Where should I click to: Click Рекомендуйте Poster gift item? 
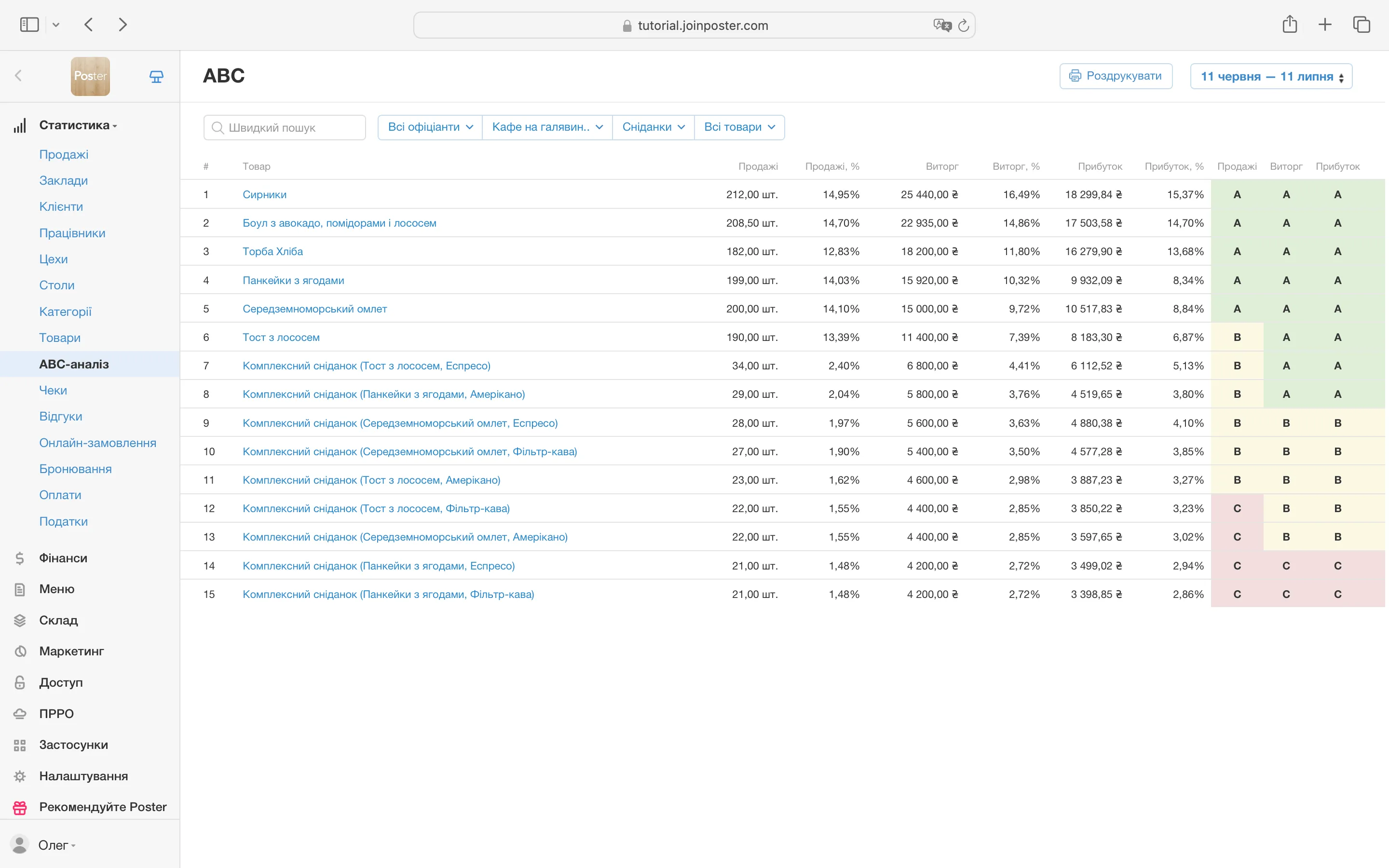coord(102,807)
